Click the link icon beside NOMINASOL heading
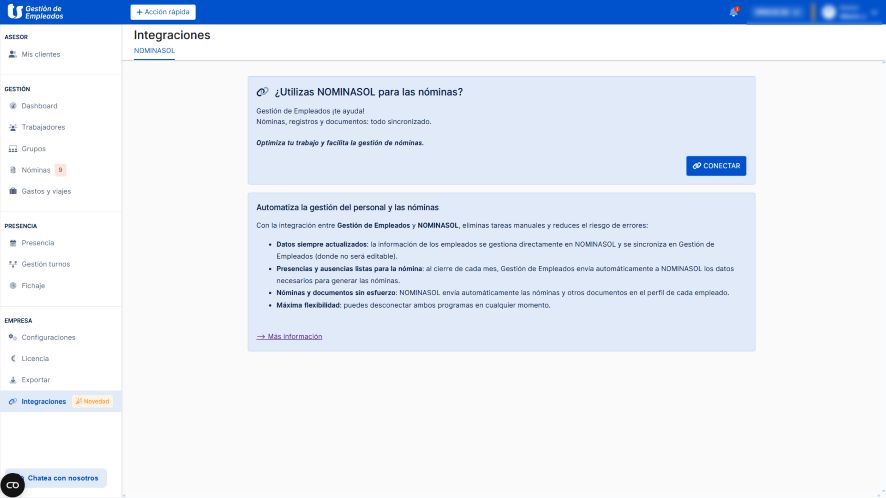The image size is (886, 498). click(262, 92)
